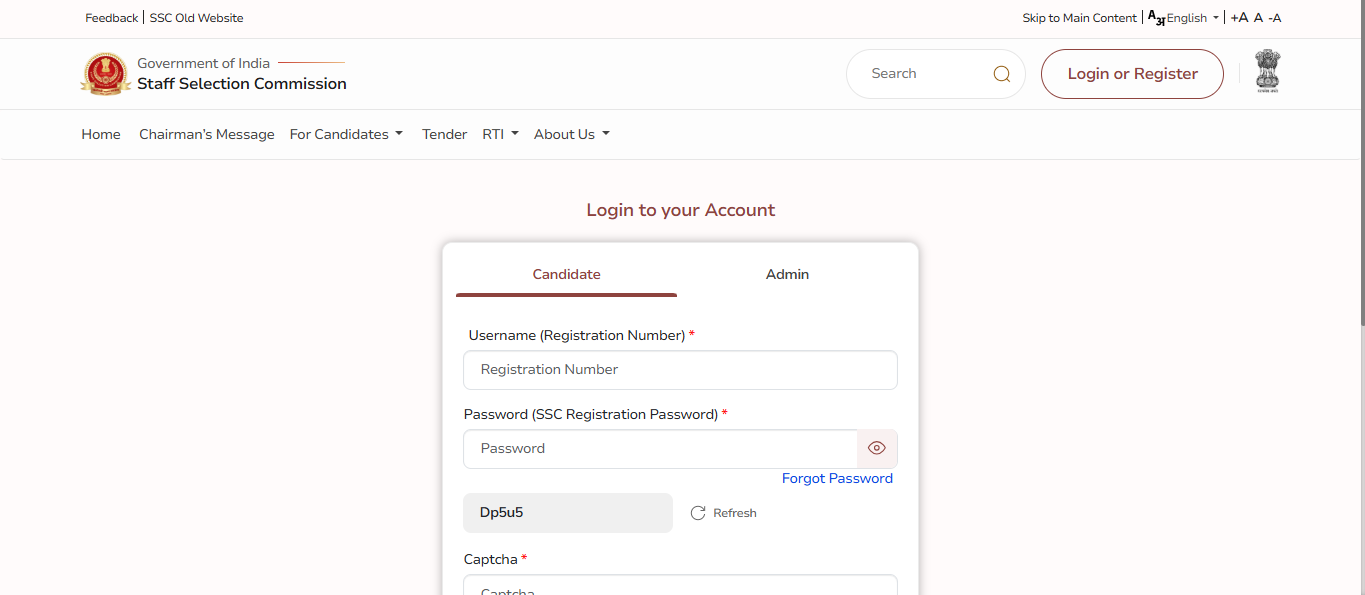
Task: Open the About Us dropdown
Action: coord(571,134)
